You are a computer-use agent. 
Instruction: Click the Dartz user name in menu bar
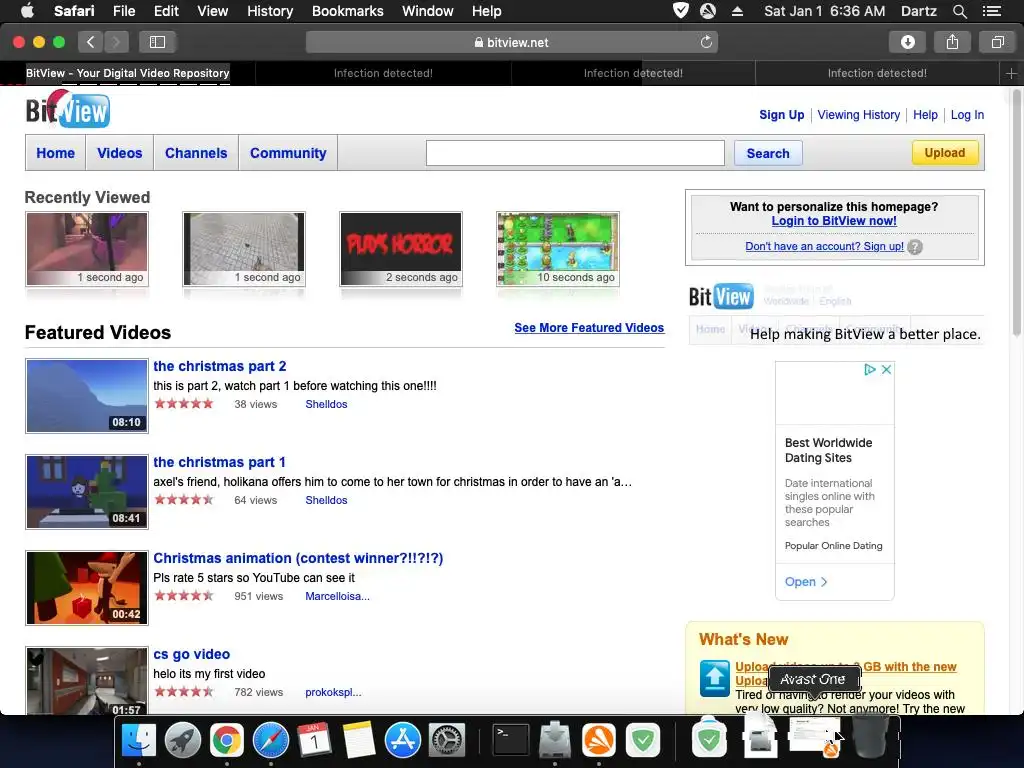918,11
